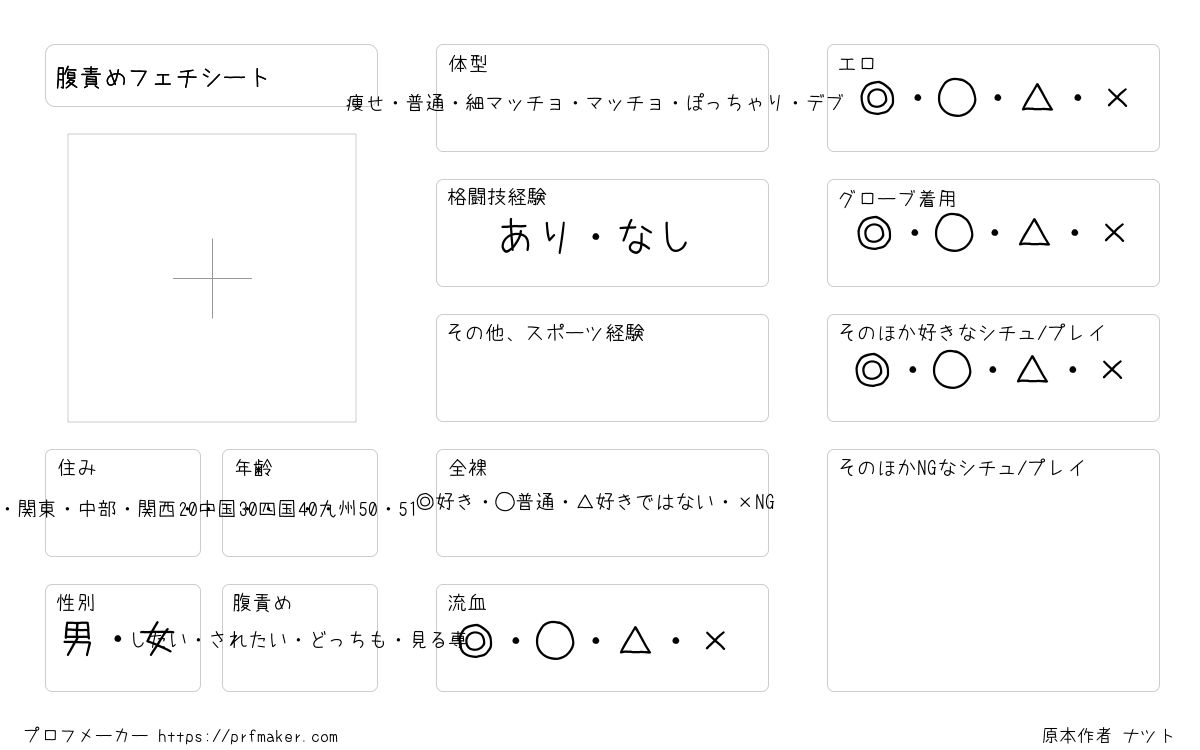Click the × symbol in the グローブ着用 box
1200x750 pixels.
[1114, 233]
